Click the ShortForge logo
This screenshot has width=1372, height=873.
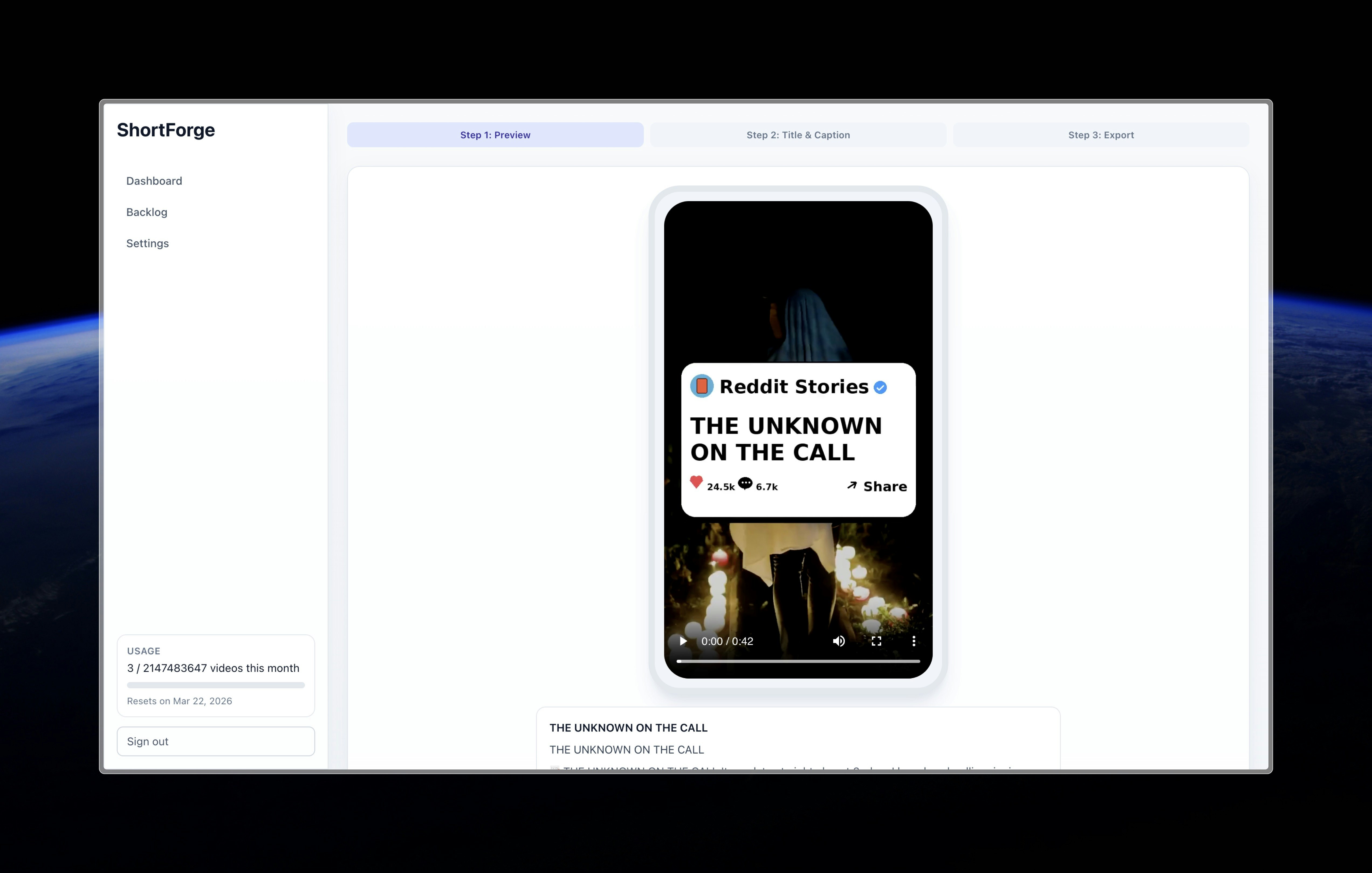[x=166, y=130]
